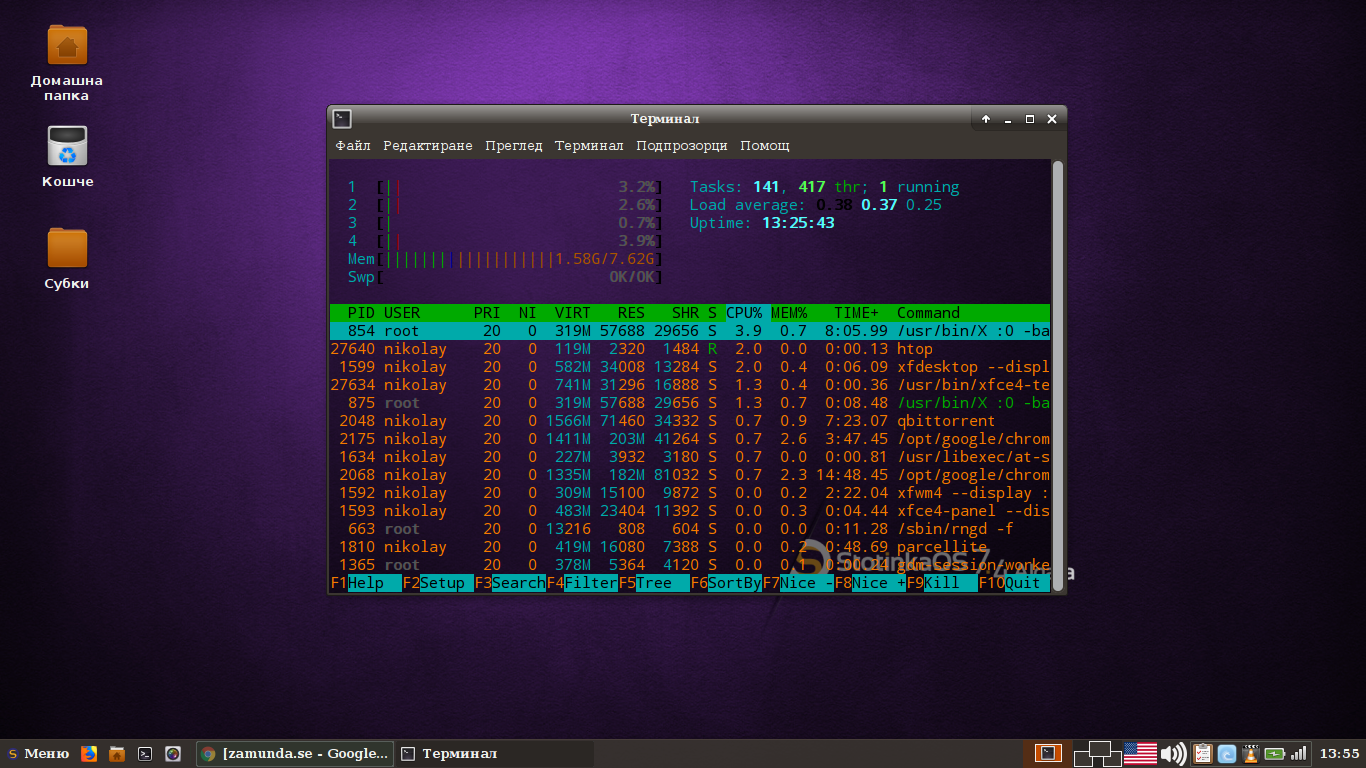
Task: Open the Файл menu
Action: (353, 146)
